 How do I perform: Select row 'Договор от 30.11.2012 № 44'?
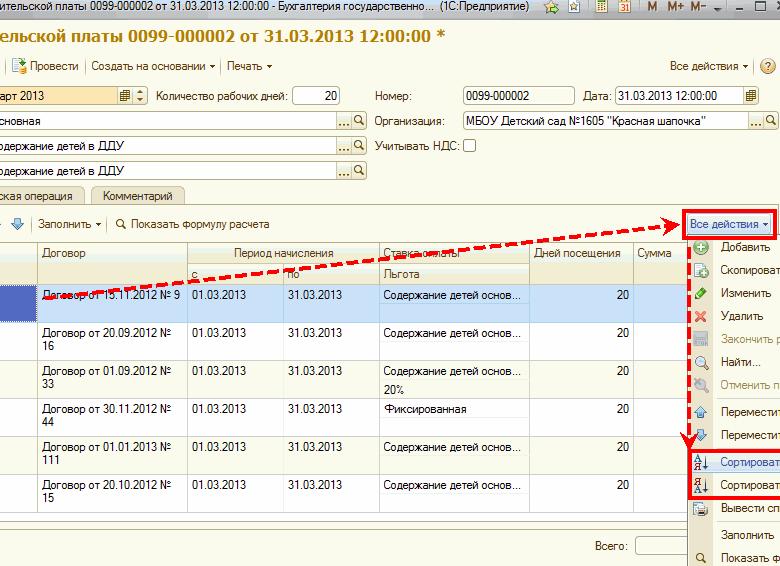pos(343,418)
